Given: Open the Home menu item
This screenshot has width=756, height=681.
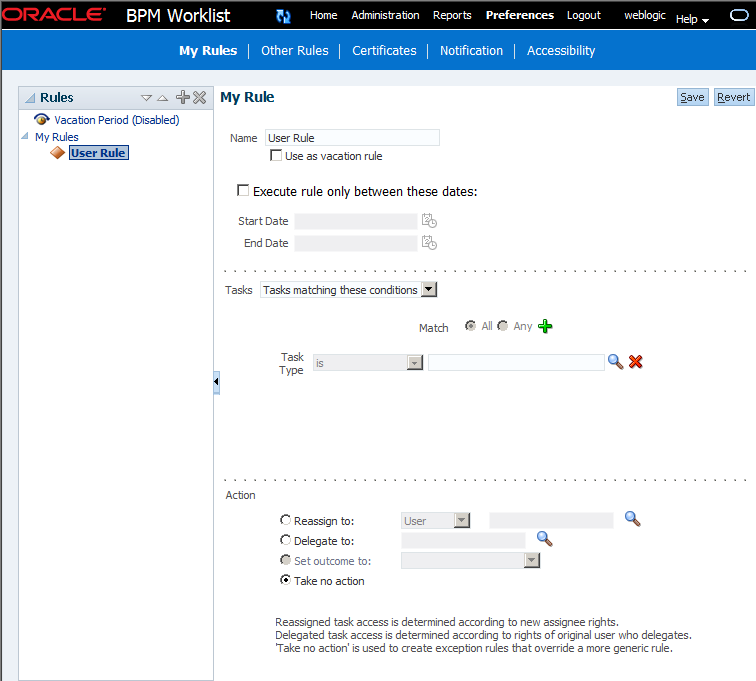Looking at the screenshot, I should (324, 15).
